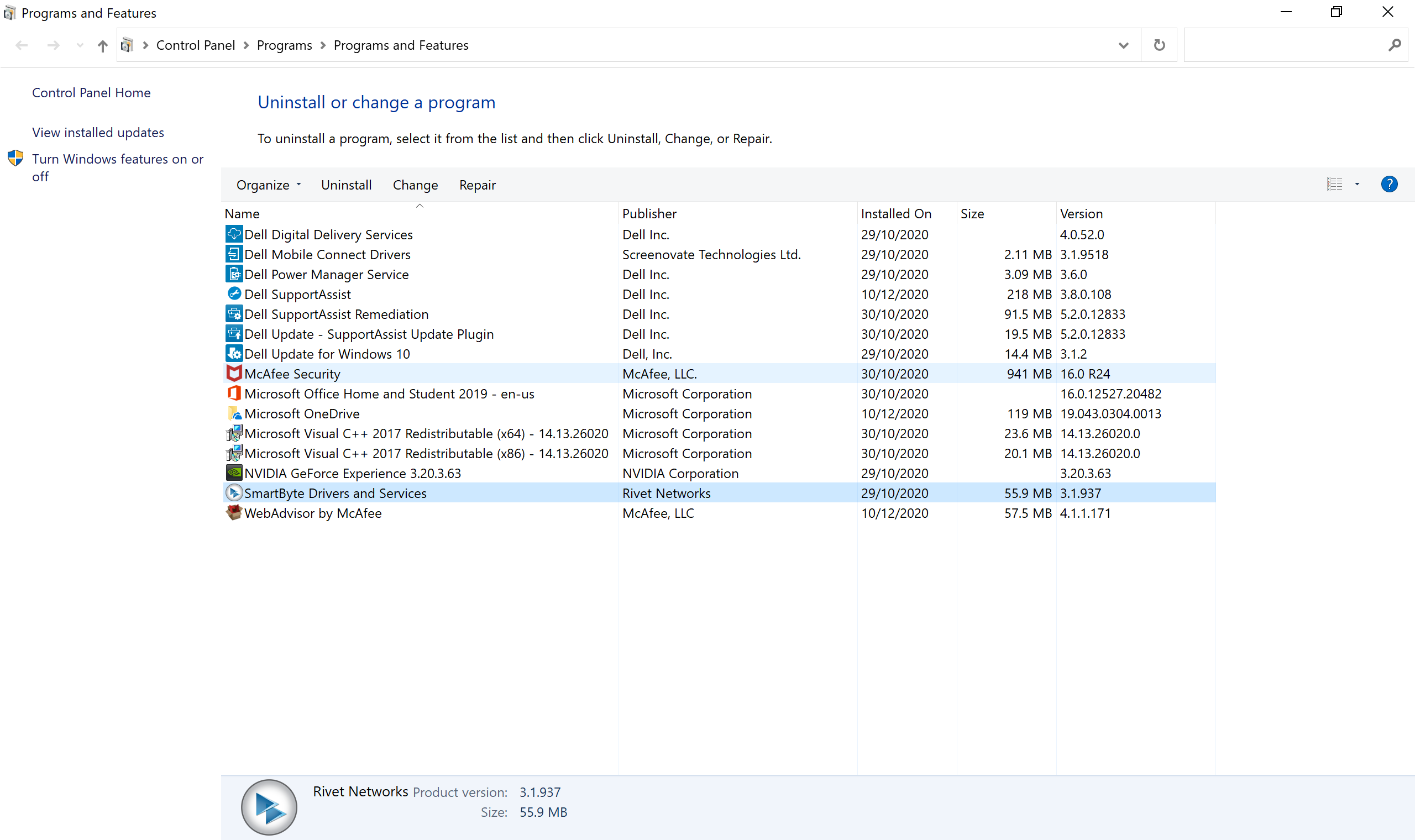Image resolution: width=1415 pixels, height=840 pixels.
Task: Click Change in the toolbar
Action: coord(416,185)
